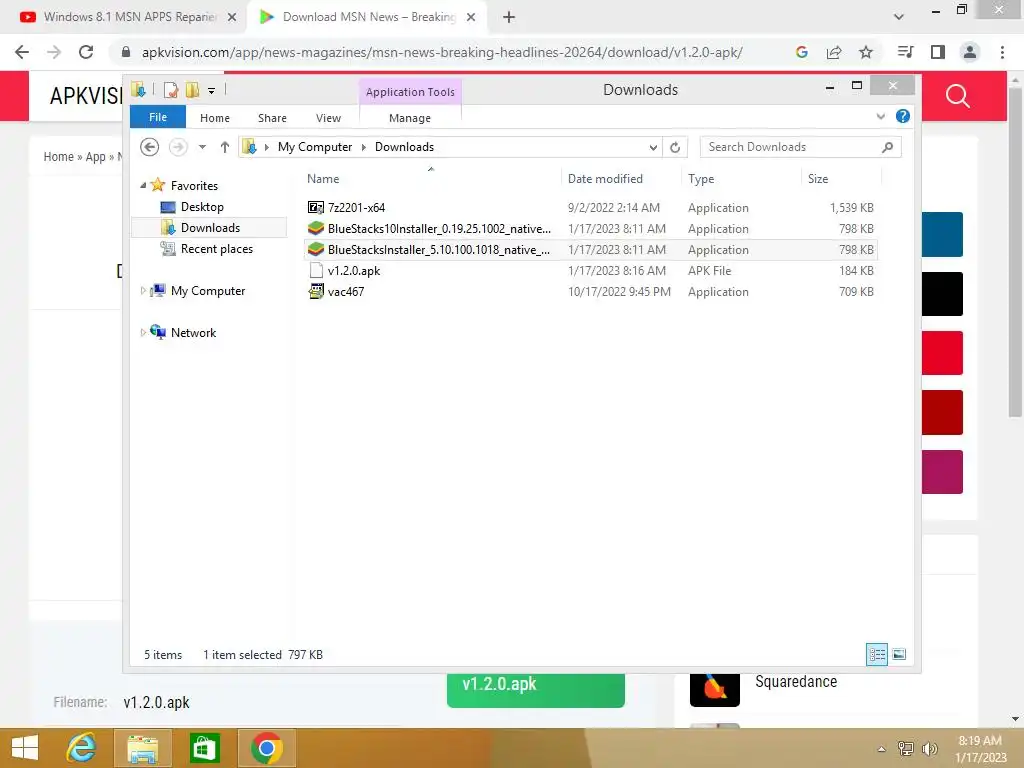Screen dimensions: 1024x768
Task: Click green v1.2.0.apk download button
Action: pos(536,689)
